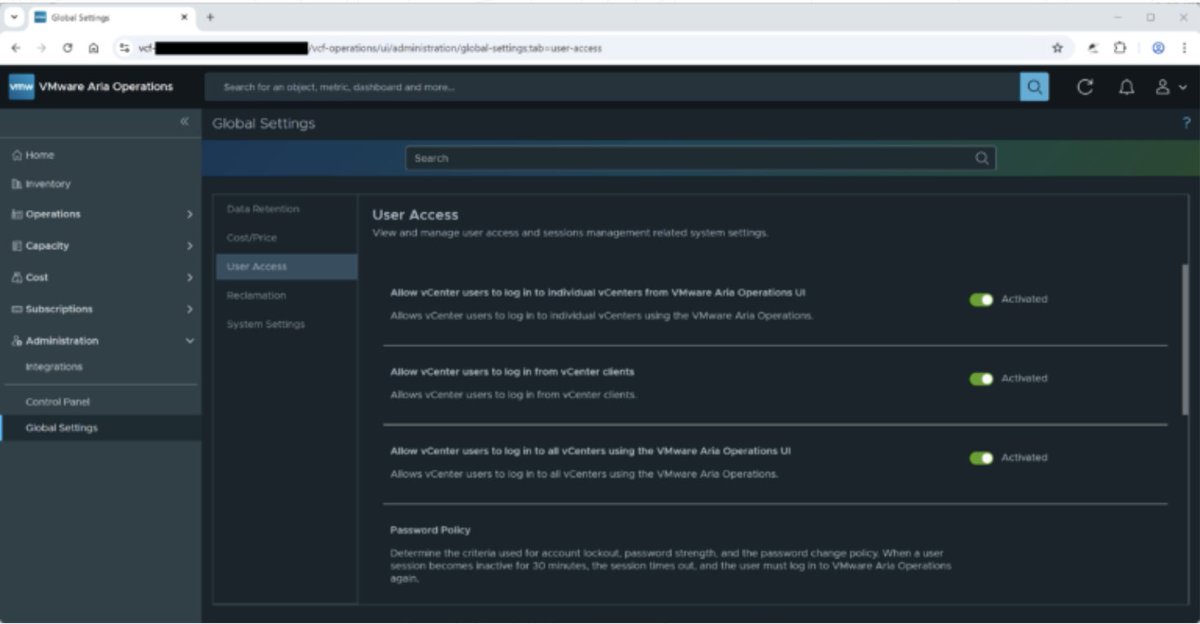Screen dimensions: 1200x624
Task: Click the Capacity icon in sidebar
Action: pyautogui.click(x=16, y=246)
